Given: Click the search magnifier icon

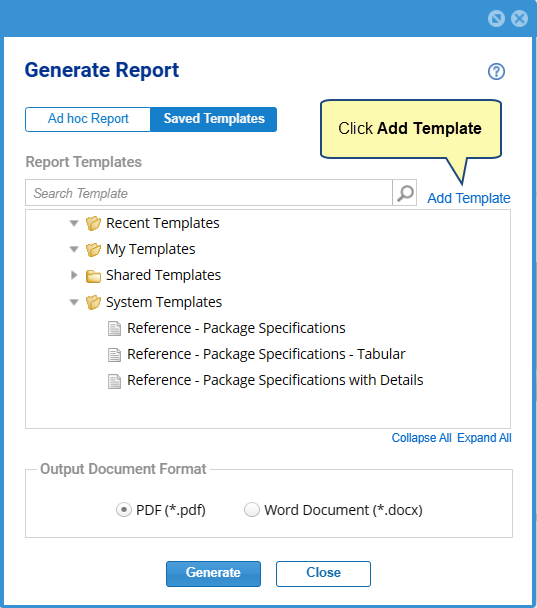Looking at the screenshot, I should point(405,193).
